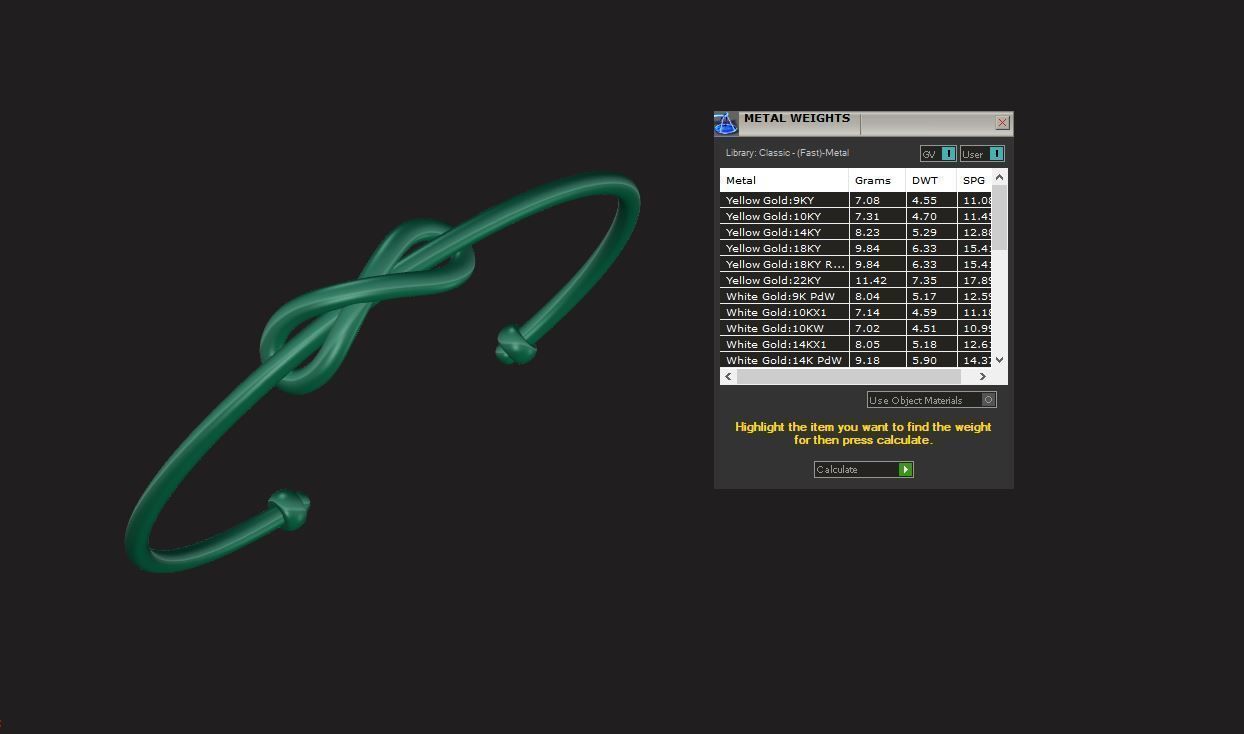Select the Yellow Gold:18KY R... row
The image size is (1244, 734).
[x=856, y=264]
